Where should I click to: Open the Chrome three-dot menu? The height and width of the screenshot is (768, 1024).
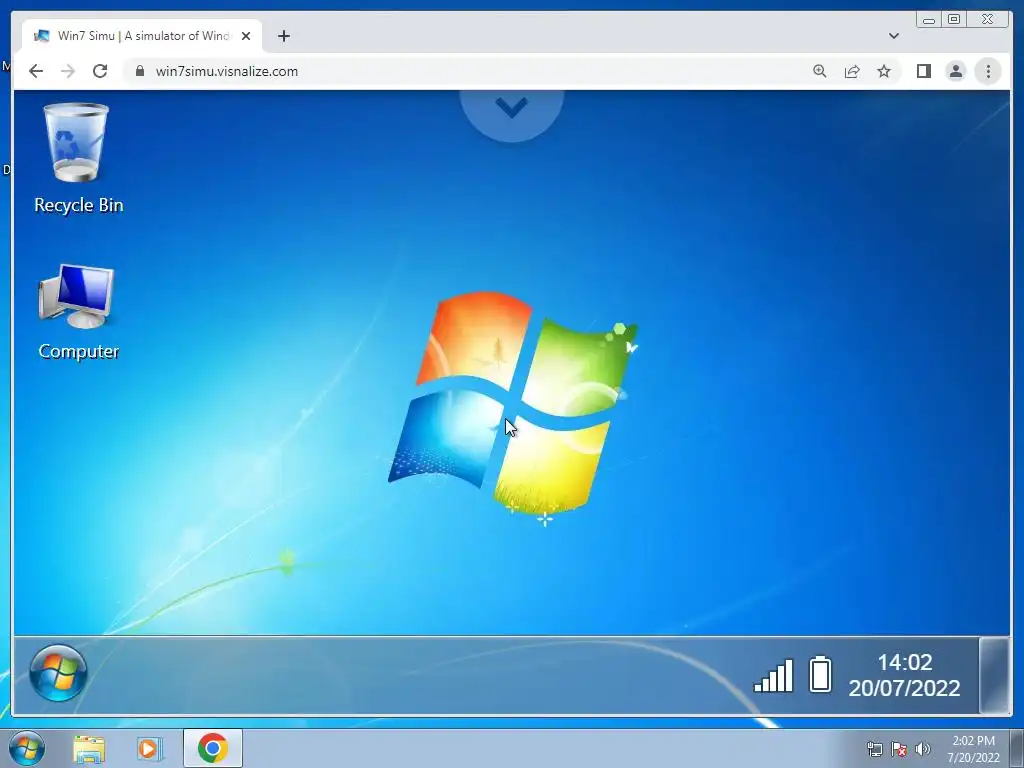point(988,71)
